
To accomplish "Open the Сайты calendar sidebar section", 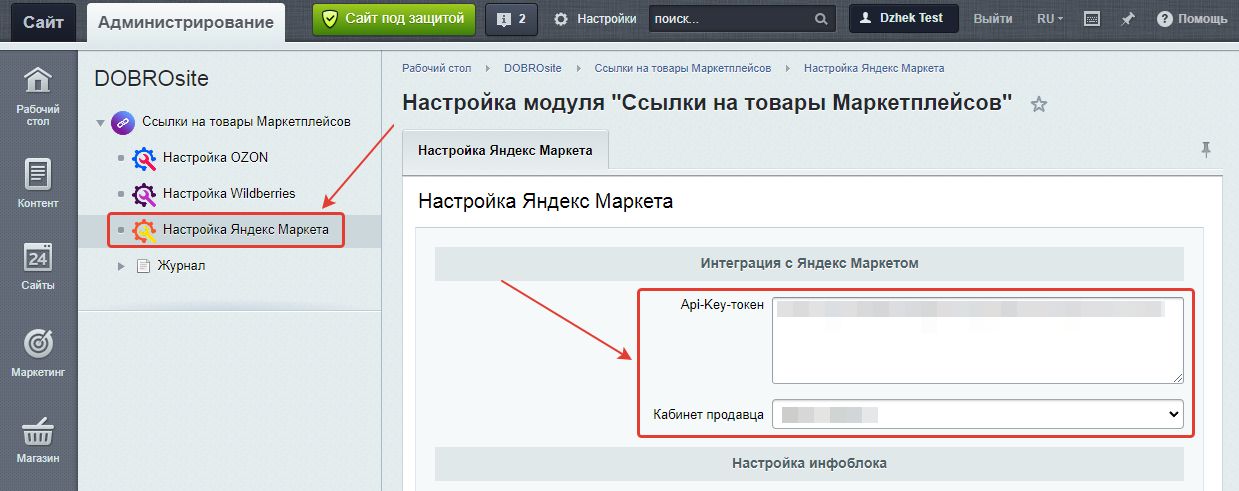I will (38, 266).
